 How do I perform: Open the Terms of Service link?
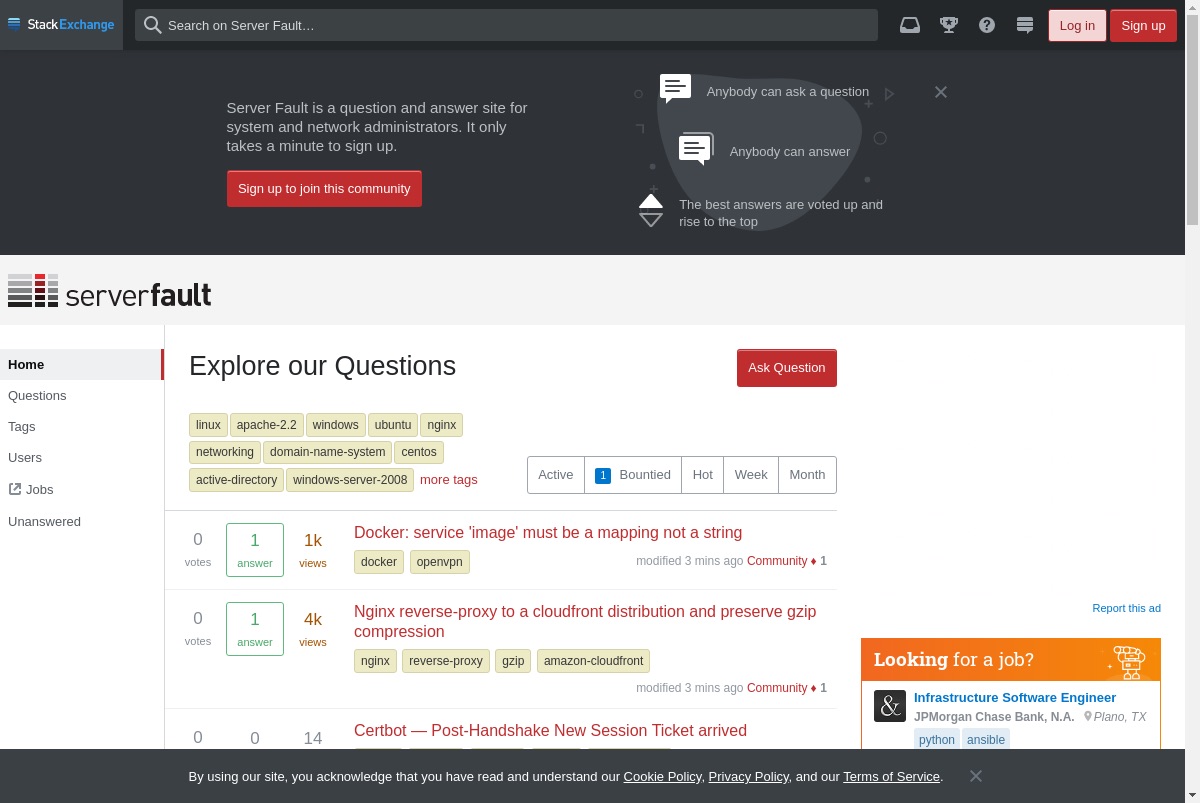[x=891, y=777]
